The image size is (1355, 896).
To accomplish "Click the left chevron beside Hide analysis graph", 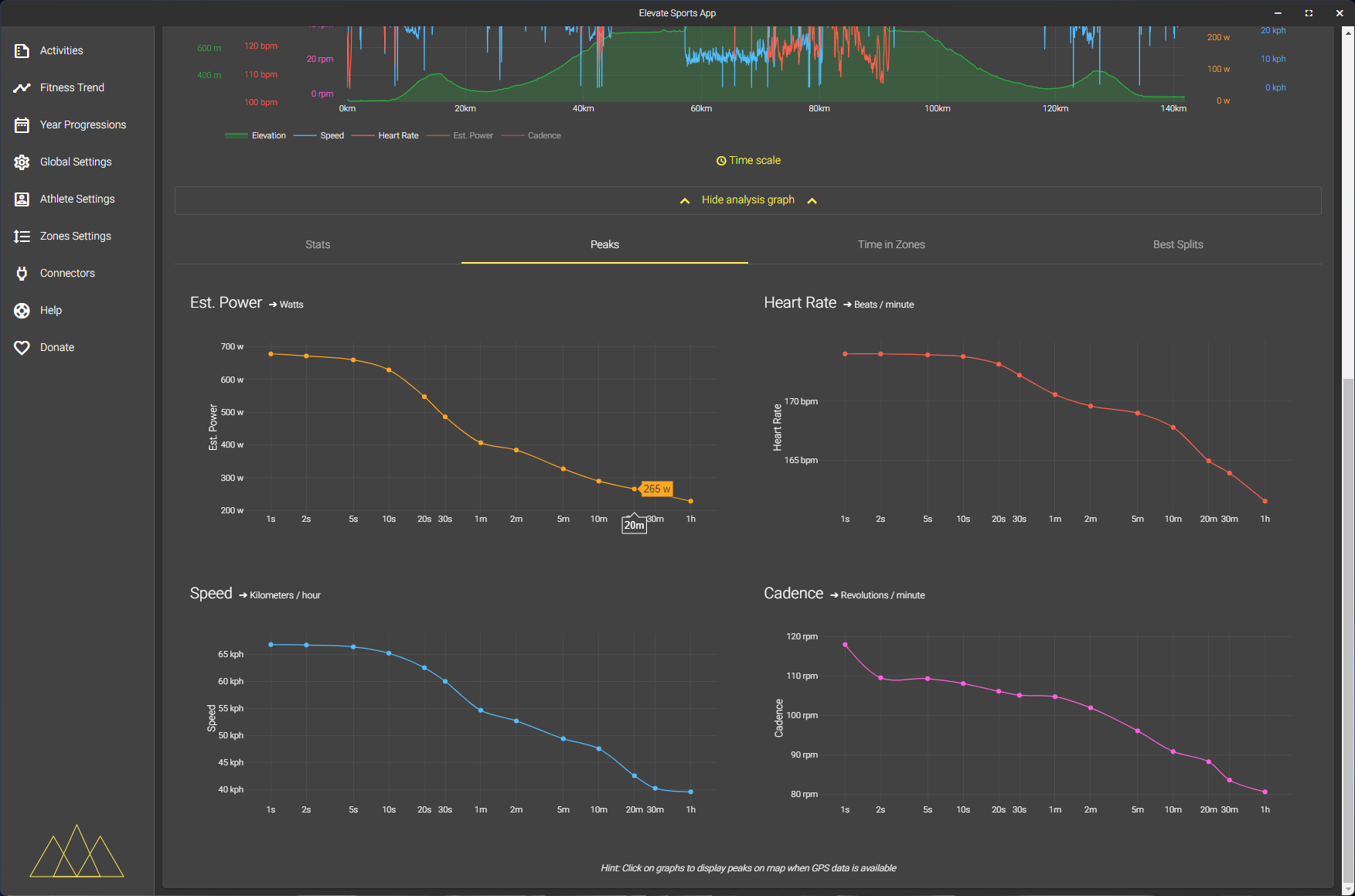I will point(685,200).
